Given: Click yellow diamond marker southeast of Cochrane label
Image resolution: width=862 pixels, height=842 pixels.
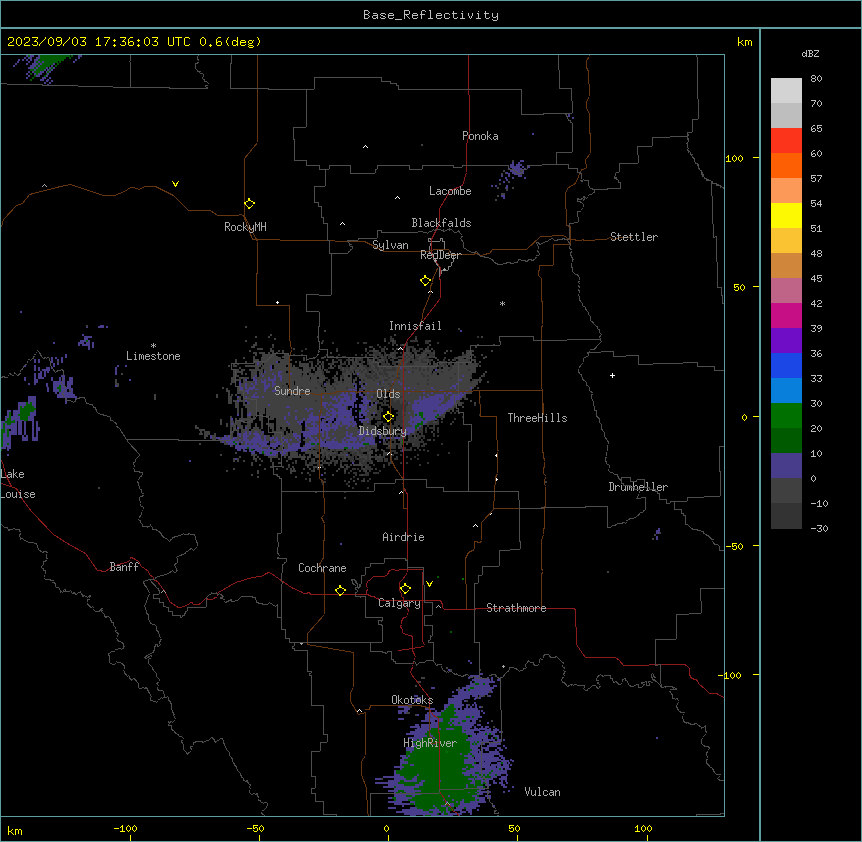Looking at the screenshot, I should pos(340,590).
